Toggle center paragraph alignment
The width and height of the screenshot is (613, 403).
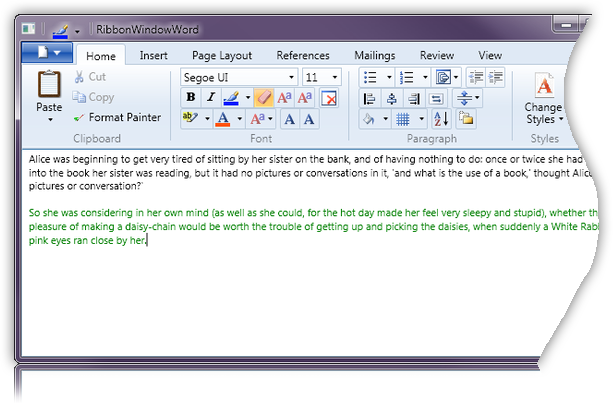(391, 98)
